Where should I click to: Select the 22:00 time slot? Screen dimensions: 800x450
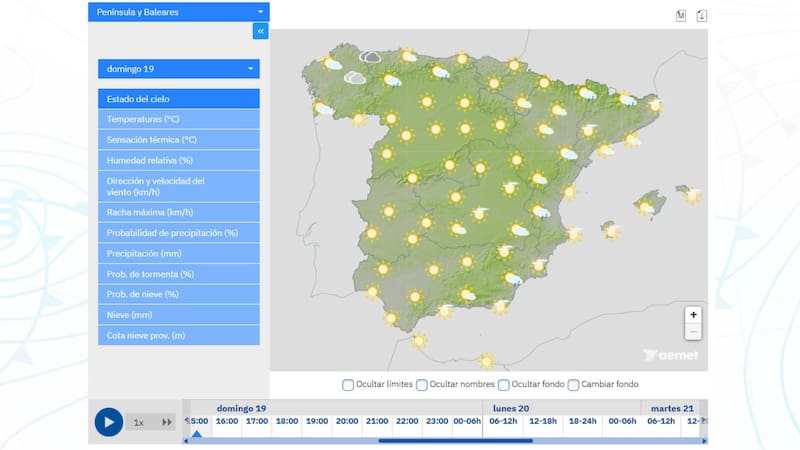(x=407, y=421)
